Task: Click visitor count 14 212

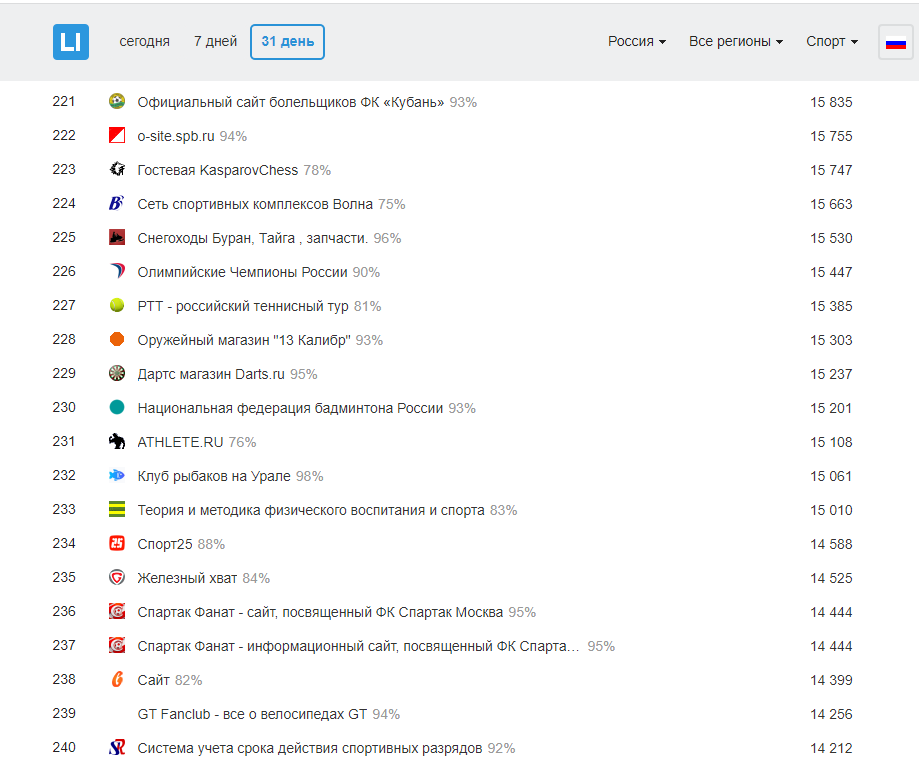Action: point(831,748)
